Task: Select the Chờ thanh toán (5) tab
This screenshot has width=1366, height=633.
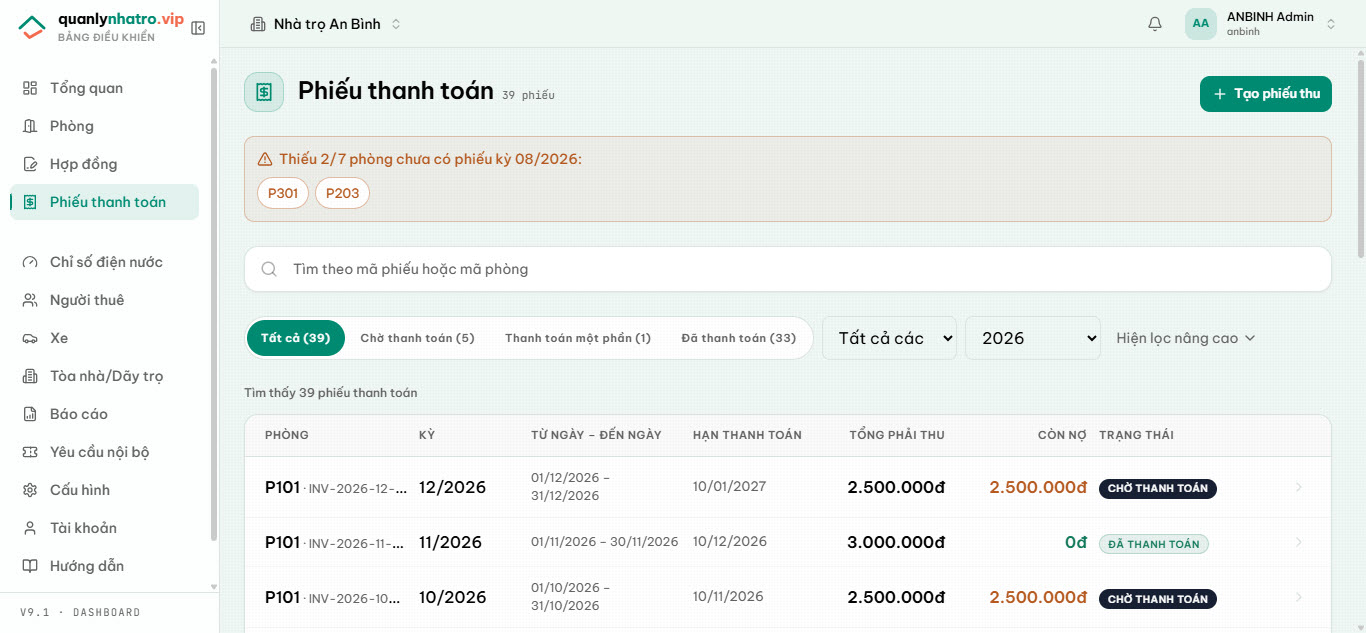Action: click(417, 338)
